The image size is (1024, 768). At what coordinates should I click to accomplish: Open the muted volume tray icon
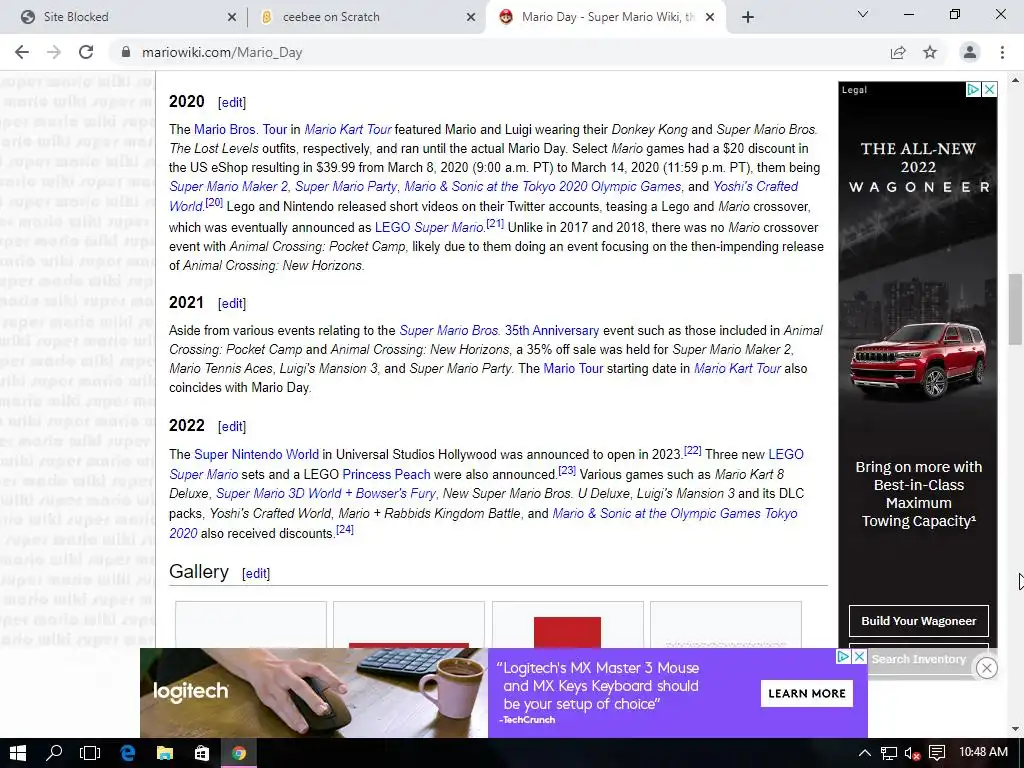click(912, 753)
